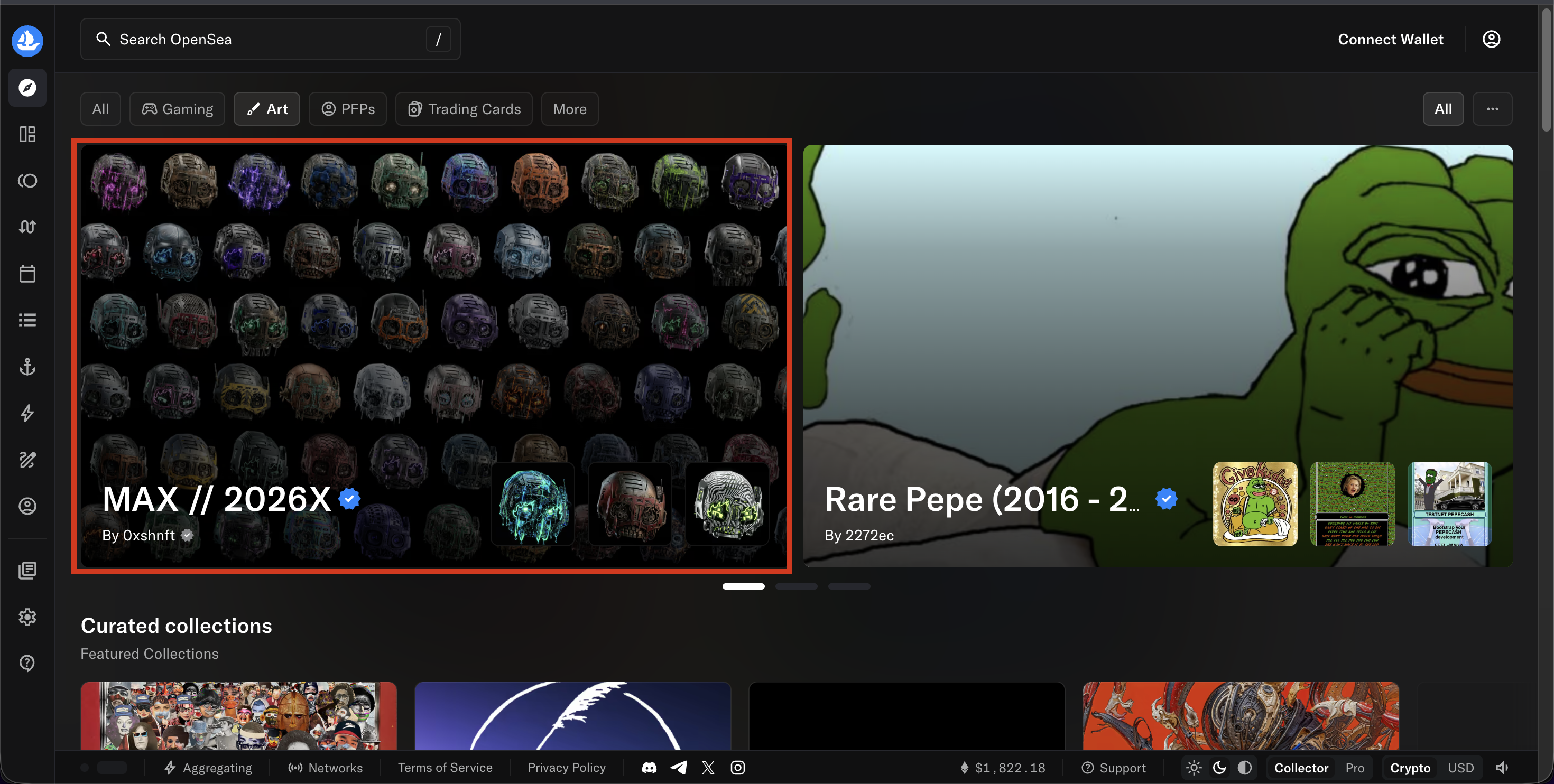The image size is (1554, 784).
Task: Click the account avatar icon top right
Action: click(x=1491, y=39)
